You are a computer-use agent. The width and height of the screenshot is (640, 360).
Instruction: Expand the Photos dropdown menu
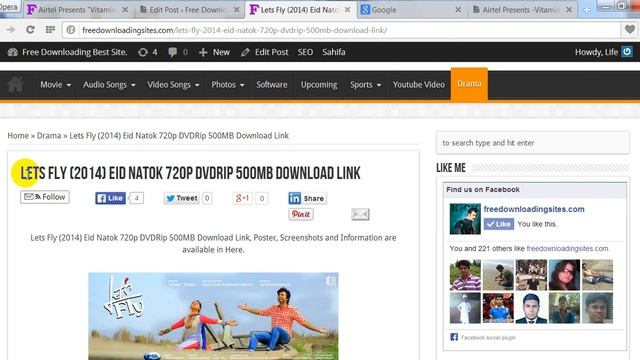click(227, 84)
